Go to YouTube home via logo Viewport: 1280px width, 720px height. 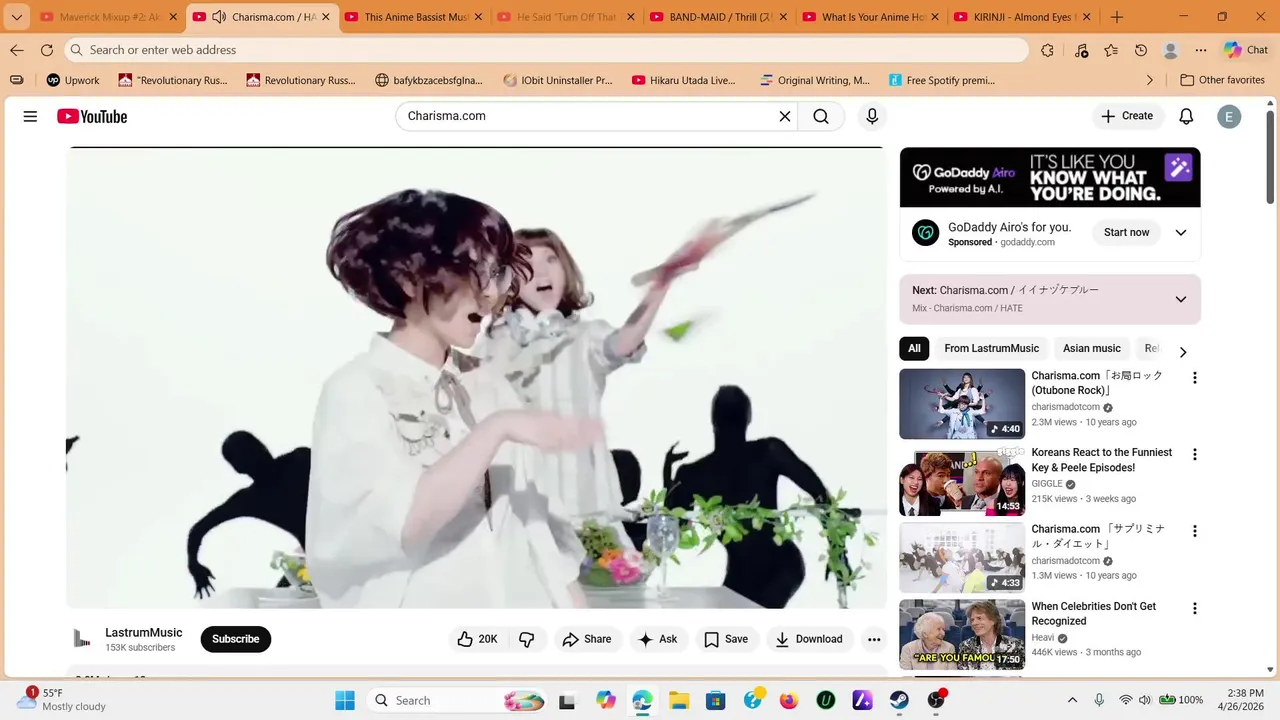tap(92, 116)
